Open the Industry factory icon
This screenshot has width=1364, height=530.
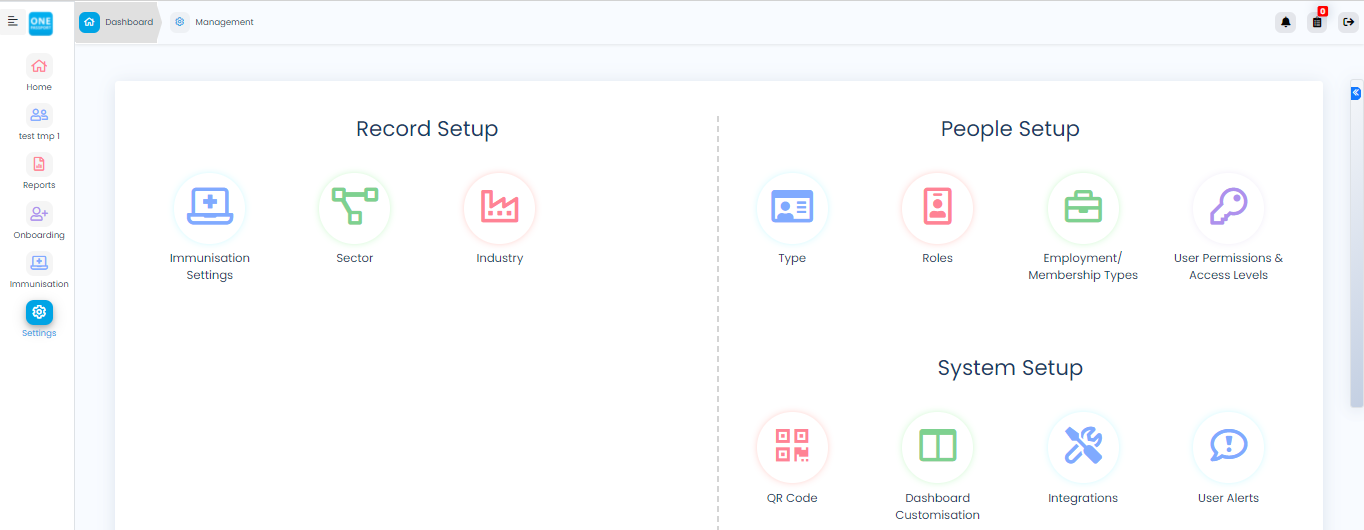[x=500, y=208]
